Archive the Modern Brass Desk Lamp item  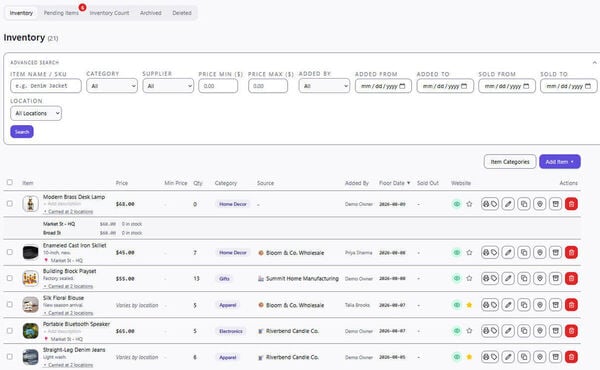[x=555, y=204]
